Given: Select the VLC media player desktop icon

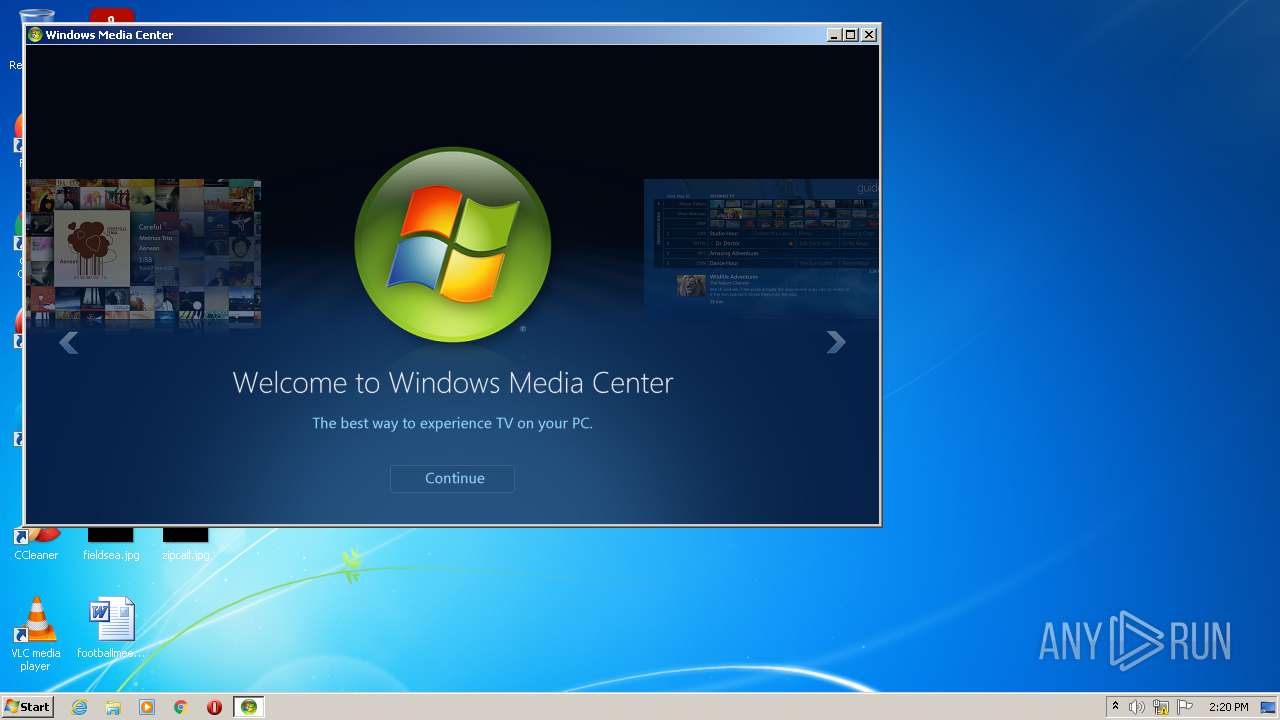Looking at the screenshot, I should [36, 634].
